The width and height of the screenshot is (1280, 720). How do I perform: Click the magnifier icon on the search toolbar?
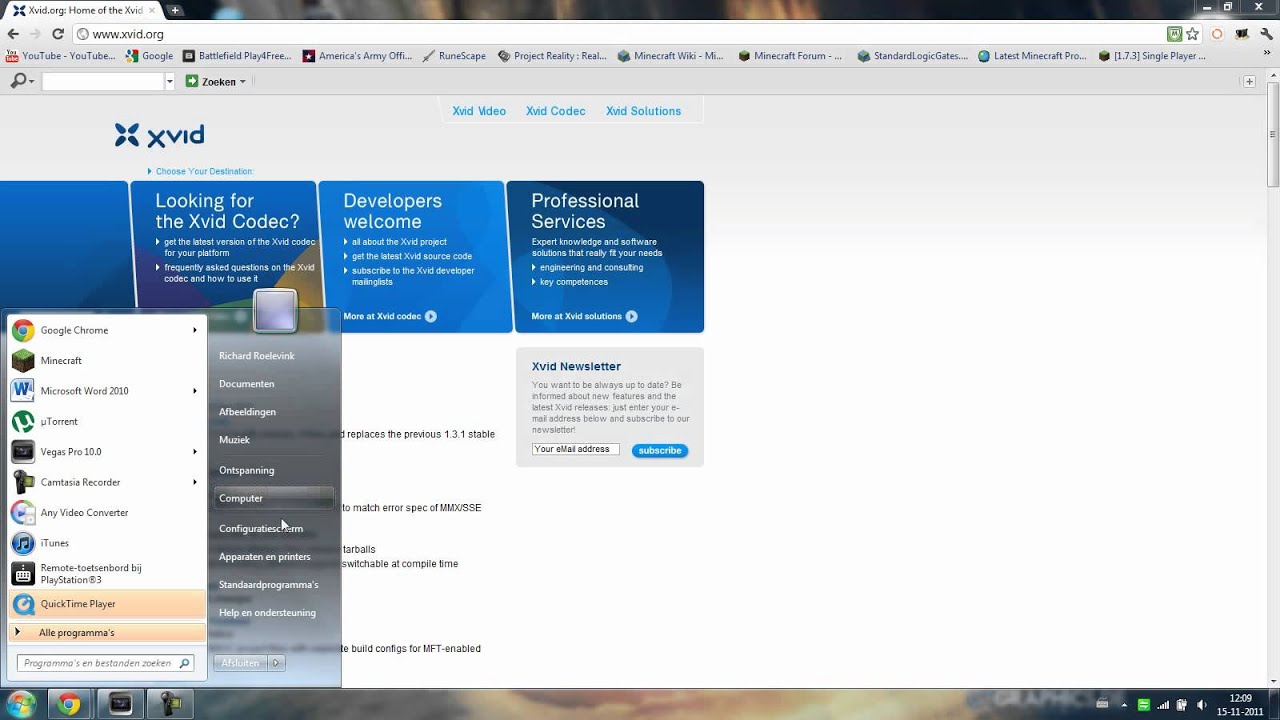pos(18,81)
